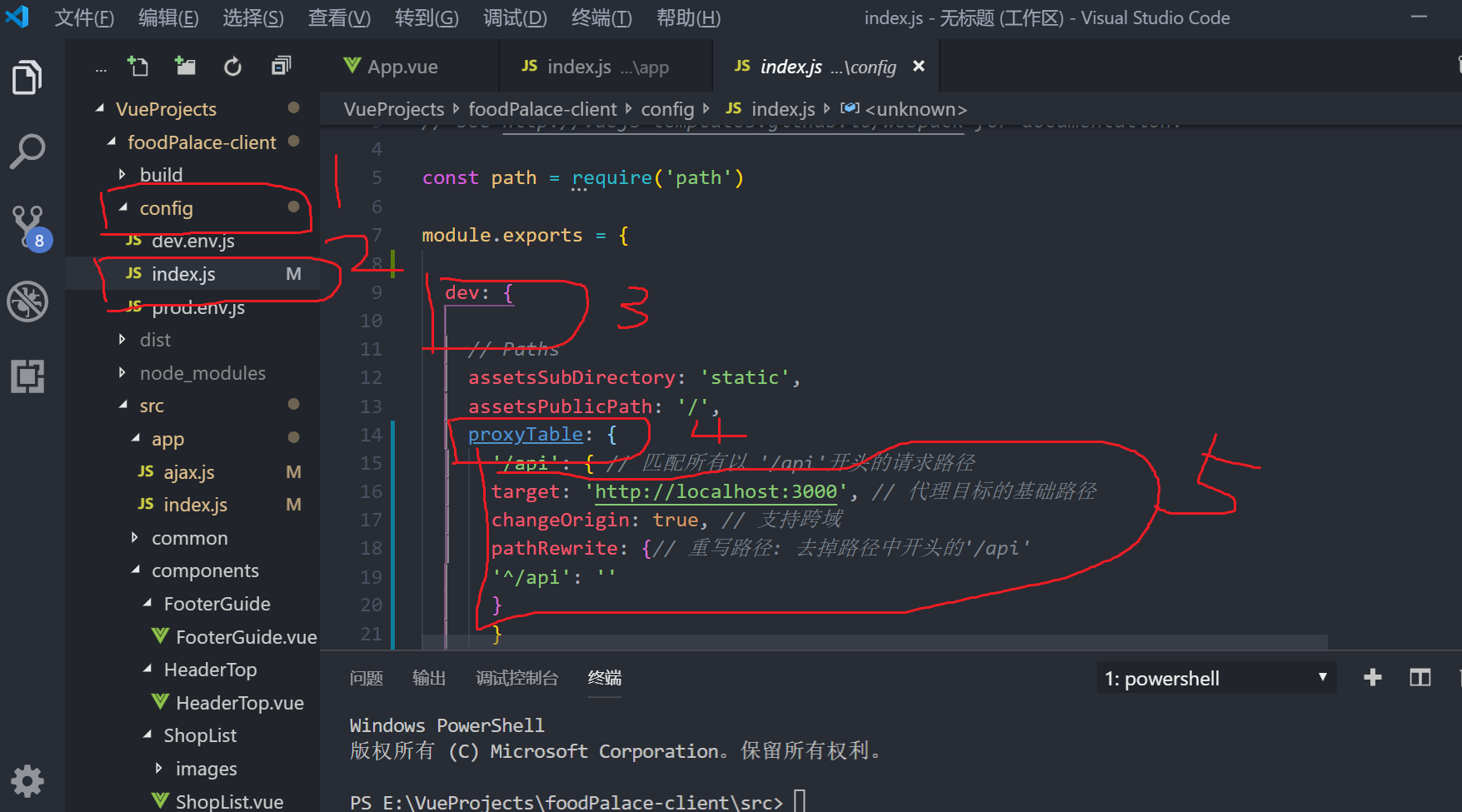Click the proxyTable property in code

pyautogui.click(x=525, y=434)
